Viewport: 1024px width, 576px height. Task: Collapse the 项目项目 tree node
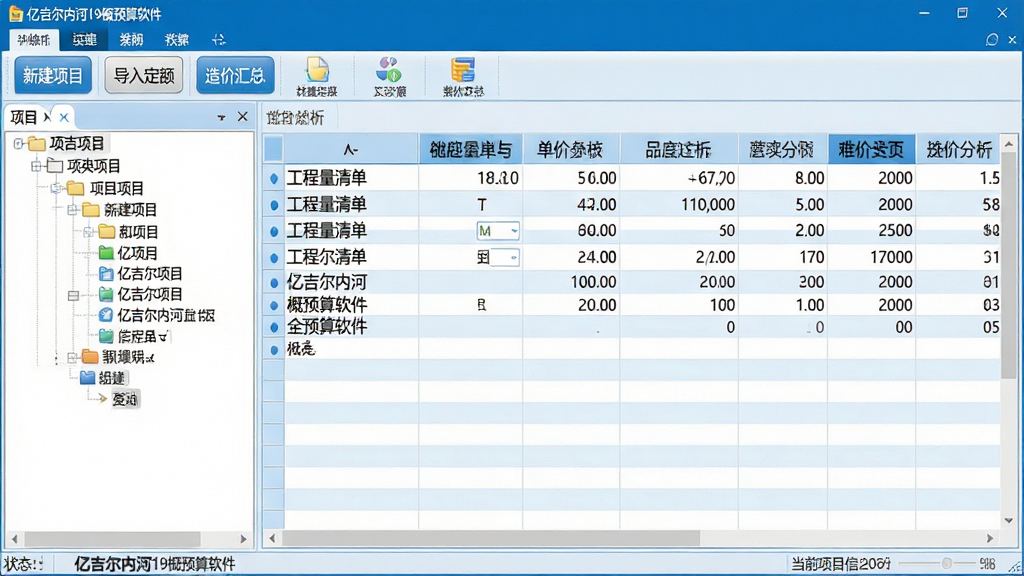(56, 188)
